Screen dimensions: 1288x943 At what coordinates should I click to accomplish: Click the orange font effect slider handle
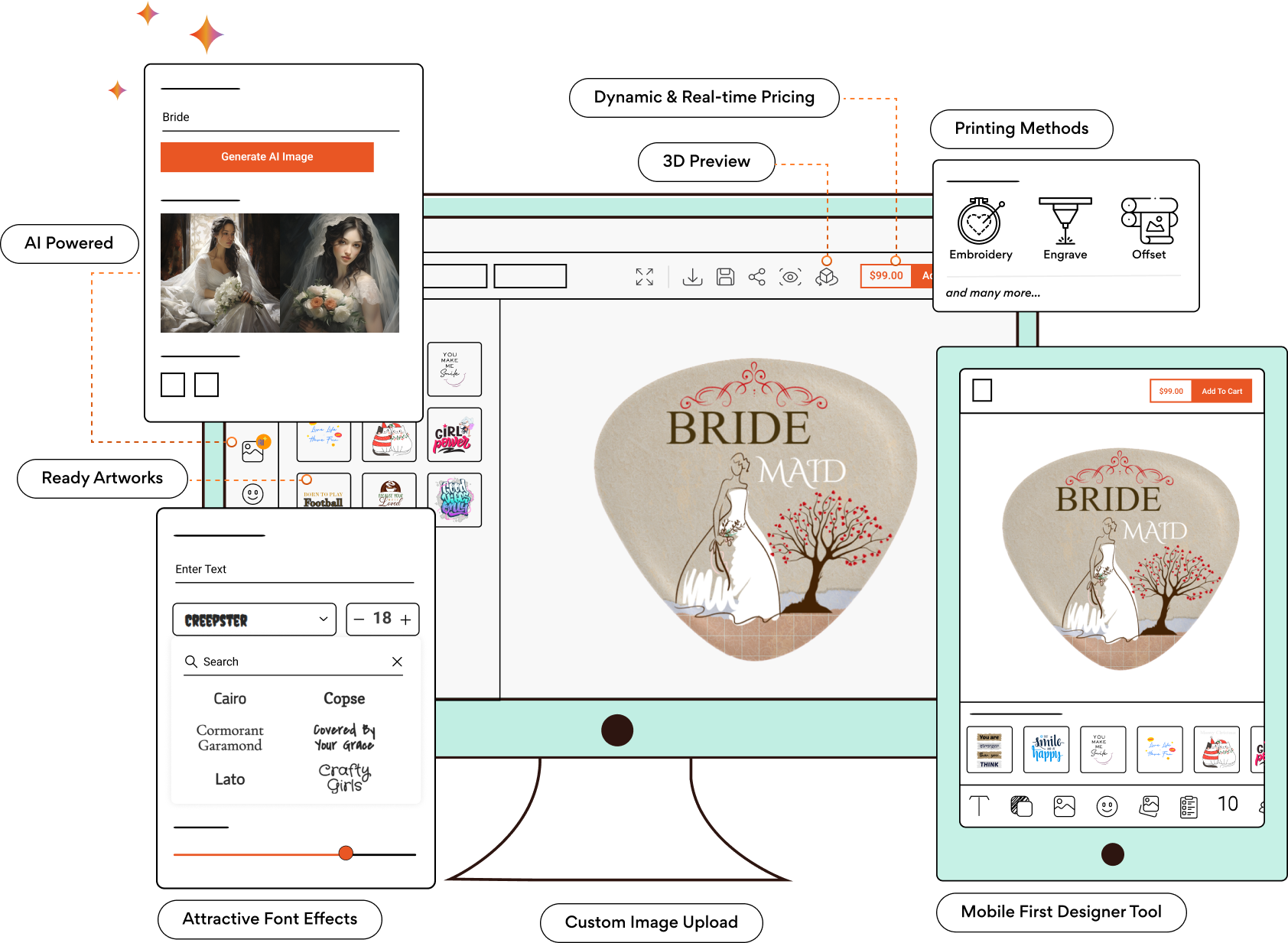click(346, 854)
